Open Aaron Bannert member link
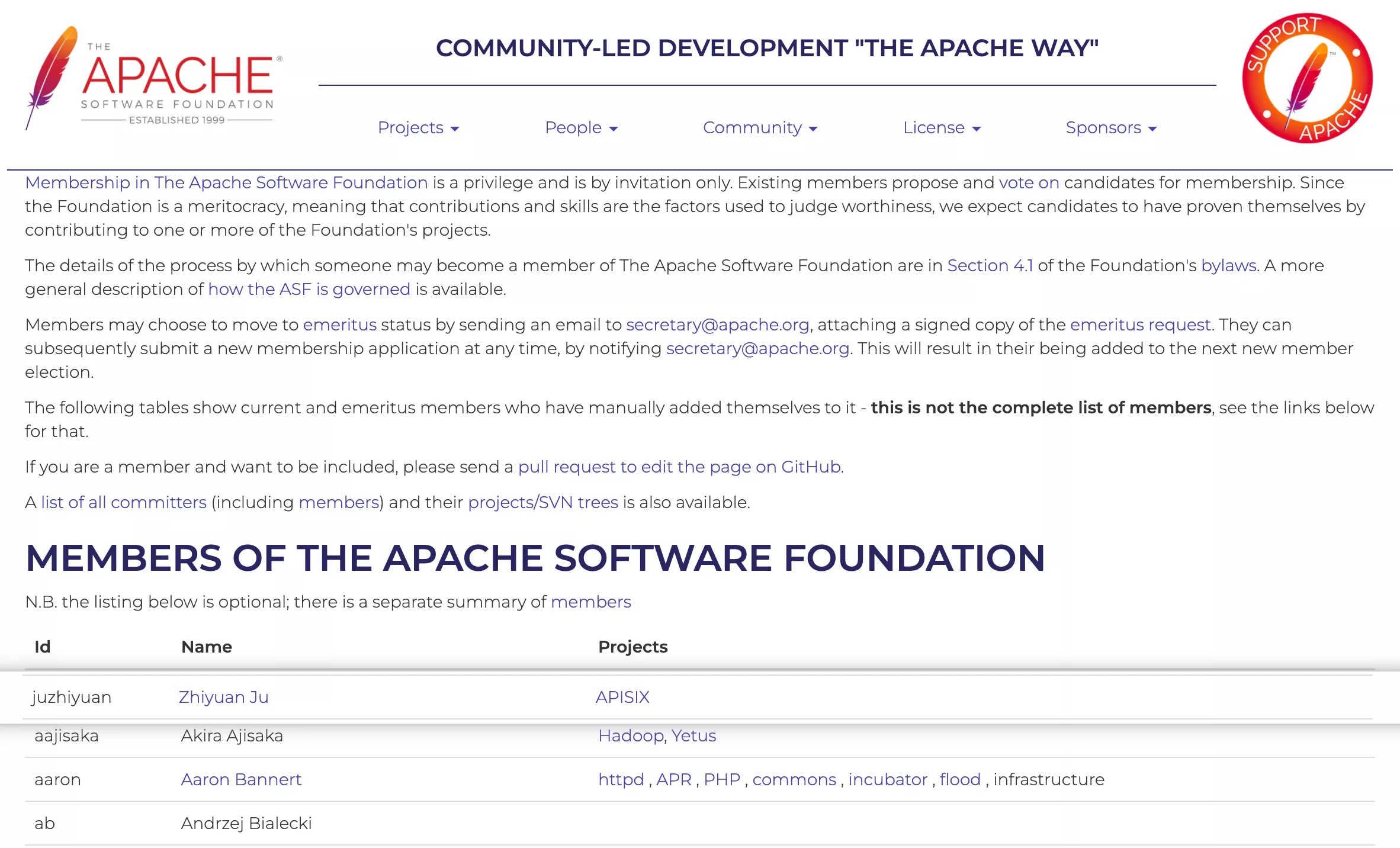 (241, 779)
